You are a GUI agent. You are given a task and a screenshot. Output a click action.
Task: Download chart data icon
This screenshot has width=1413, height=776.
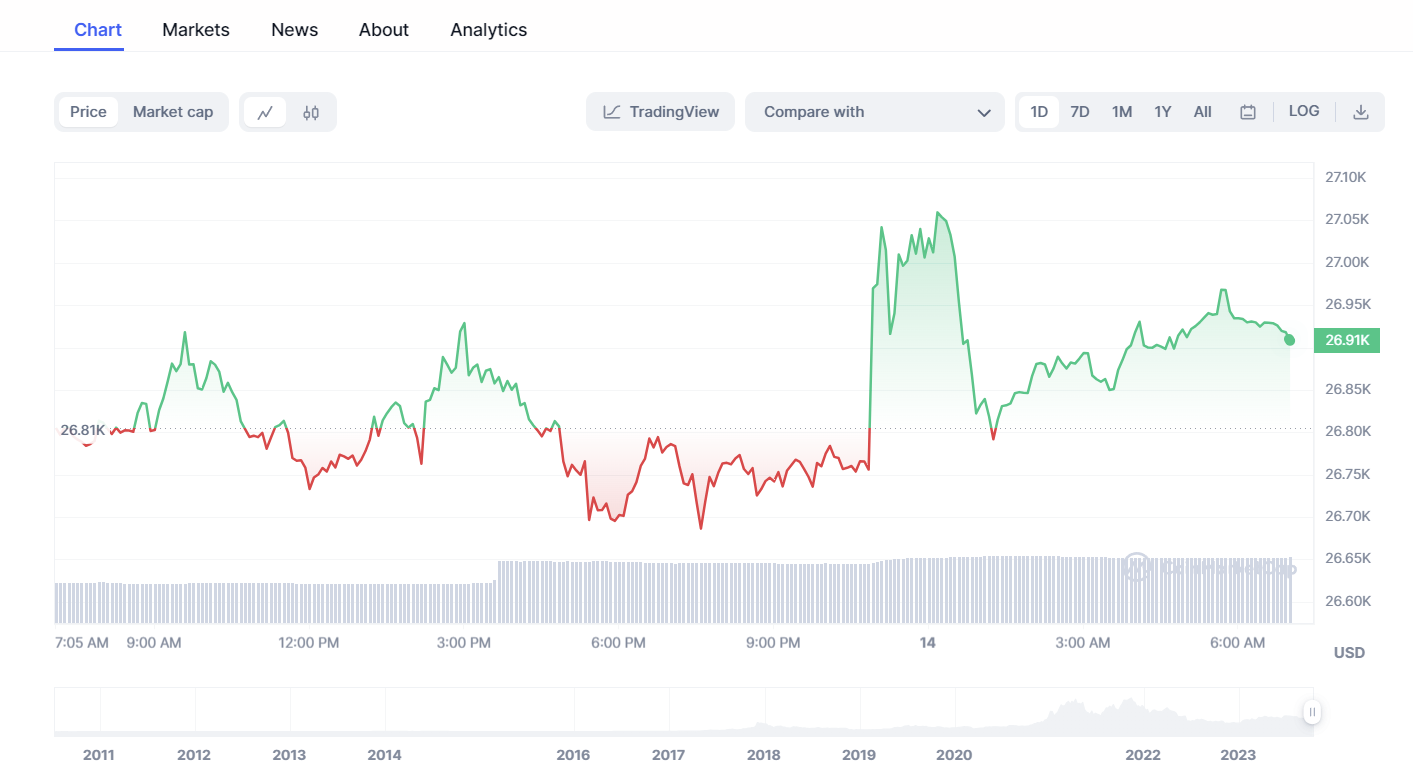(1360, 112)
